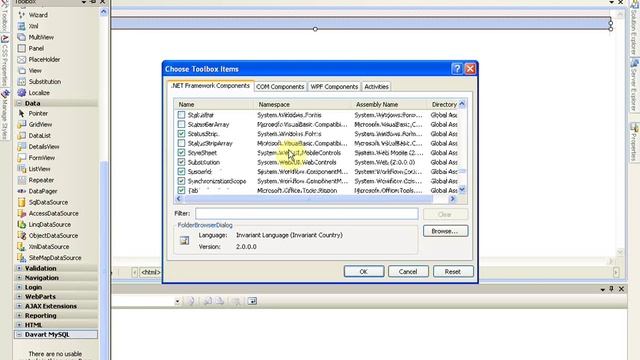This screenshot has height=360, width=640.
Task: Open the COM Components tab
Action: point(280,87)
